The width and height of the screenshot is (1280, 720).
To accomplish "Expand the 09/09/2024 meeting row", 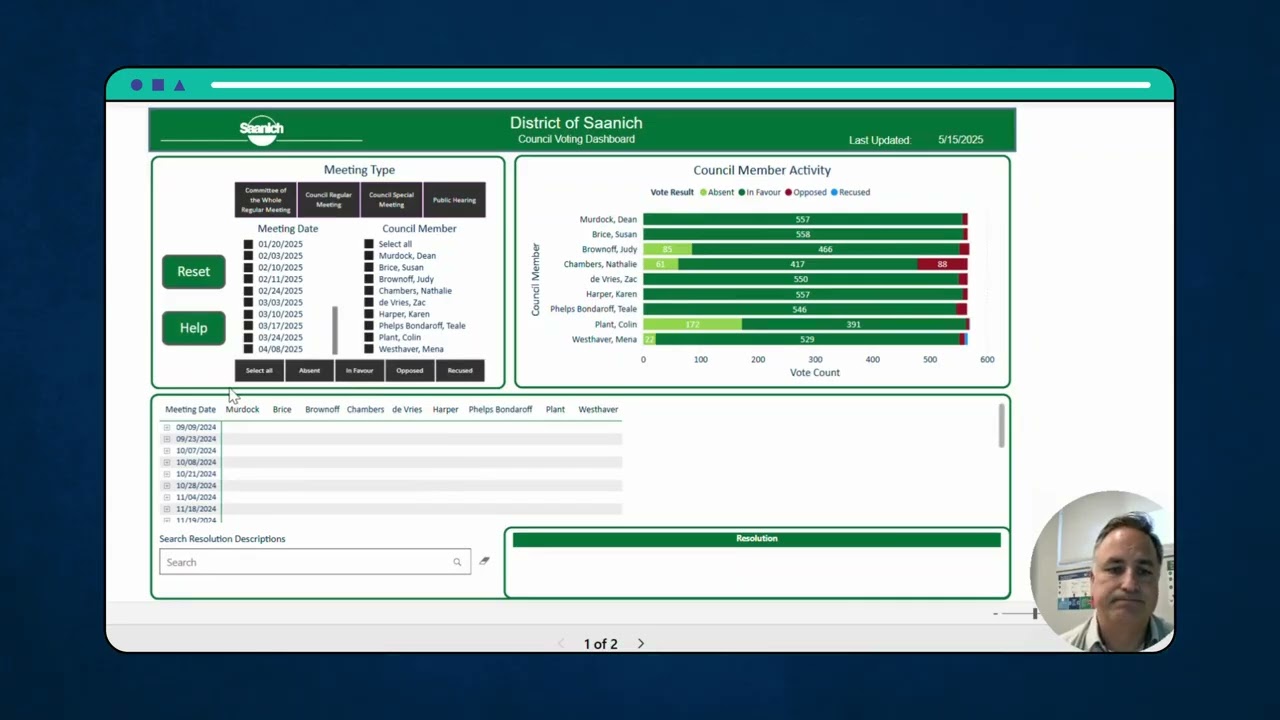I will [167, 427].
